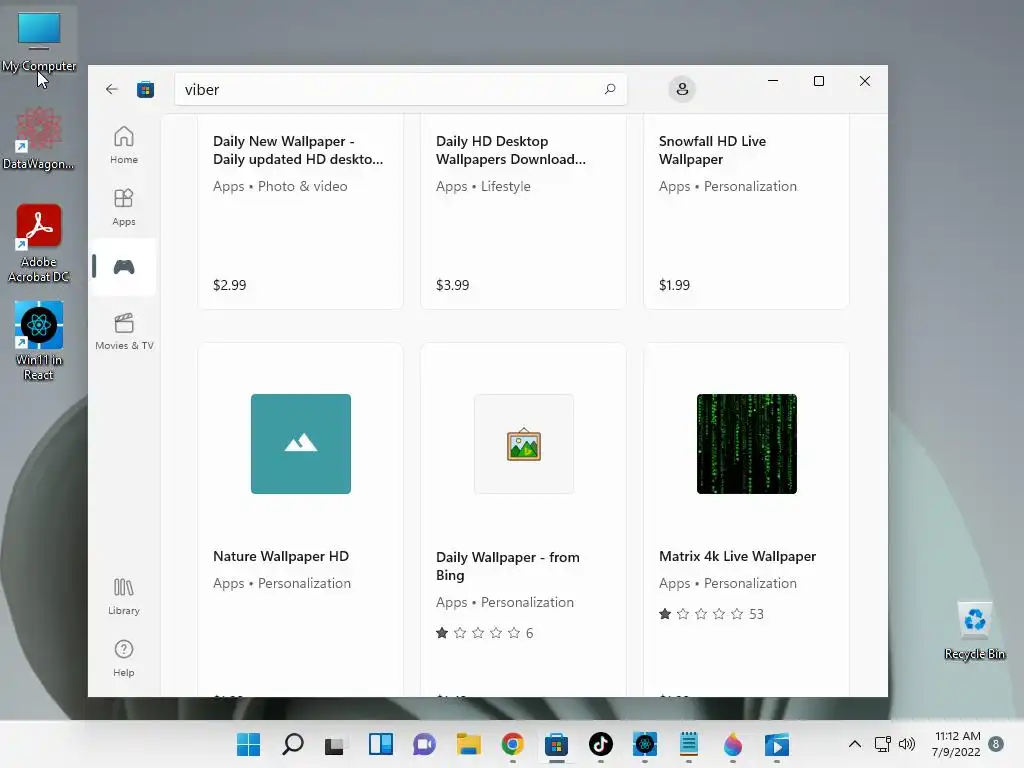
Task: Open the blue play-arrow taskbar icon
Action: click(776, 744)
